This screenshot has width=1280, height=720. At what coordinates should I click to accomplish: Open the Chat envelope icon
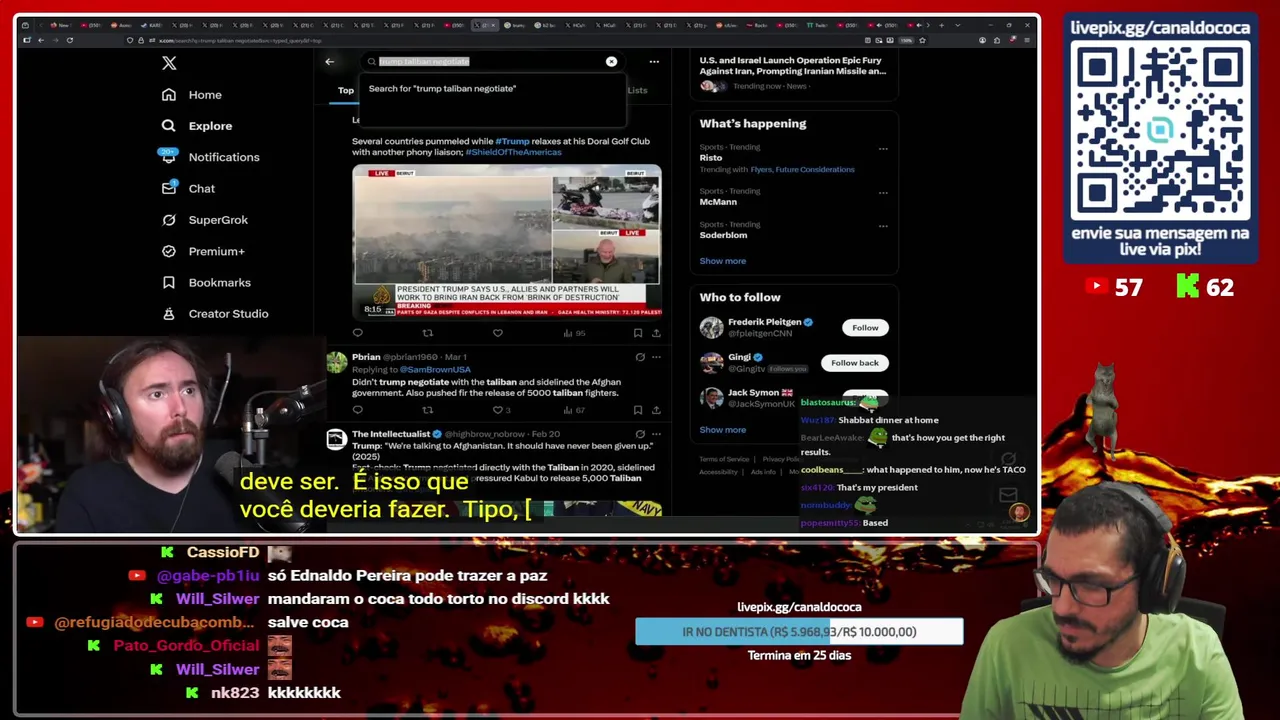[169, 188]
